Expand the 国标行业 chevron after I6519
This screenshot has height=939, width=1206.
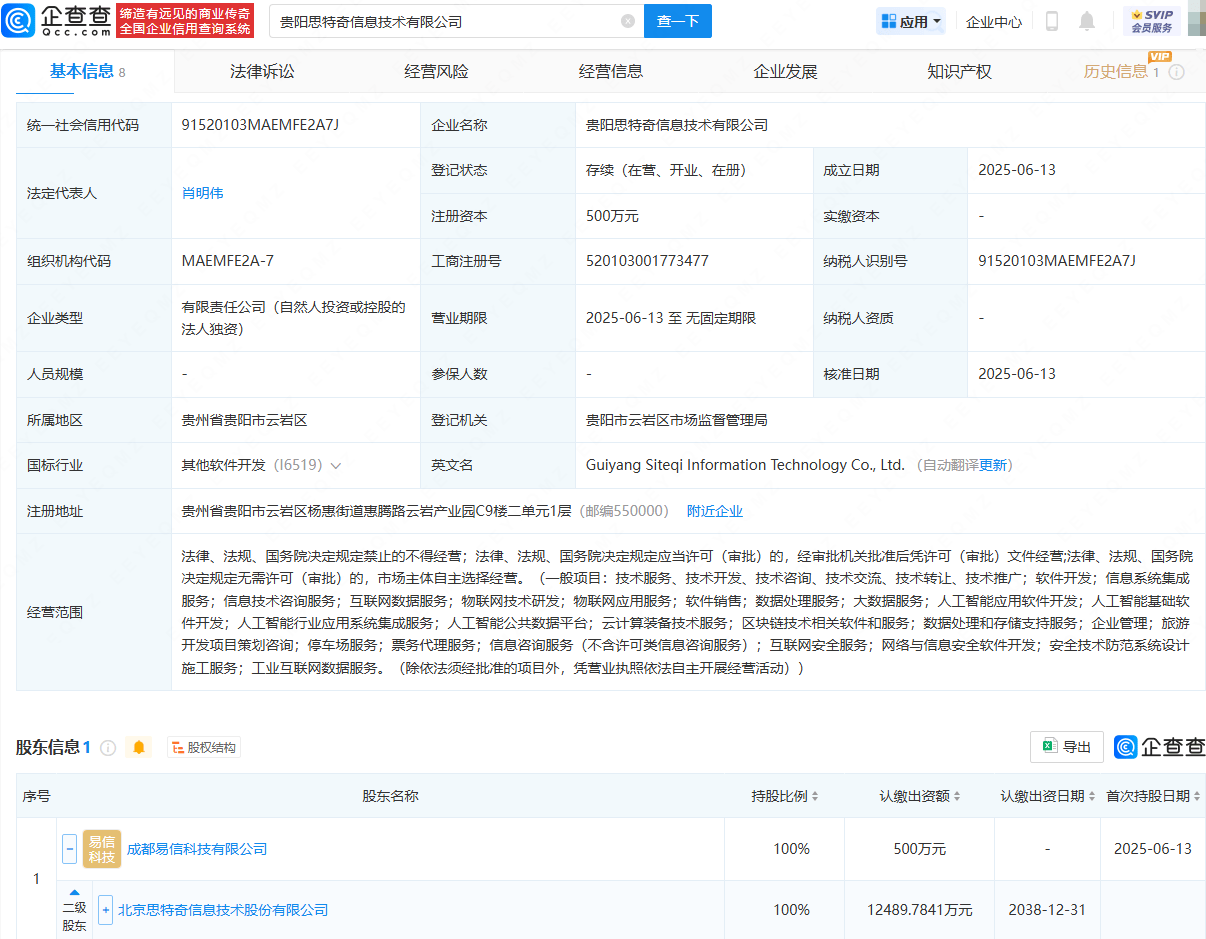[336, 466]
